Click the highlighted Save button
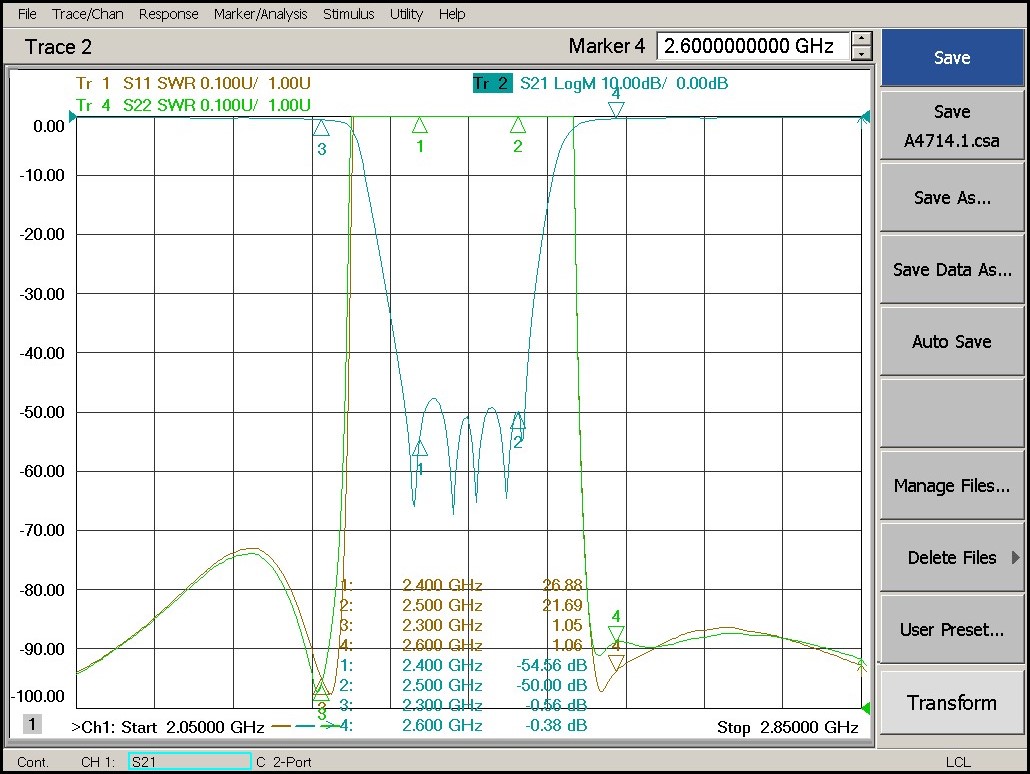This screenshot has height=774, width=1030. pyautogui.click(x=951, y=57)
